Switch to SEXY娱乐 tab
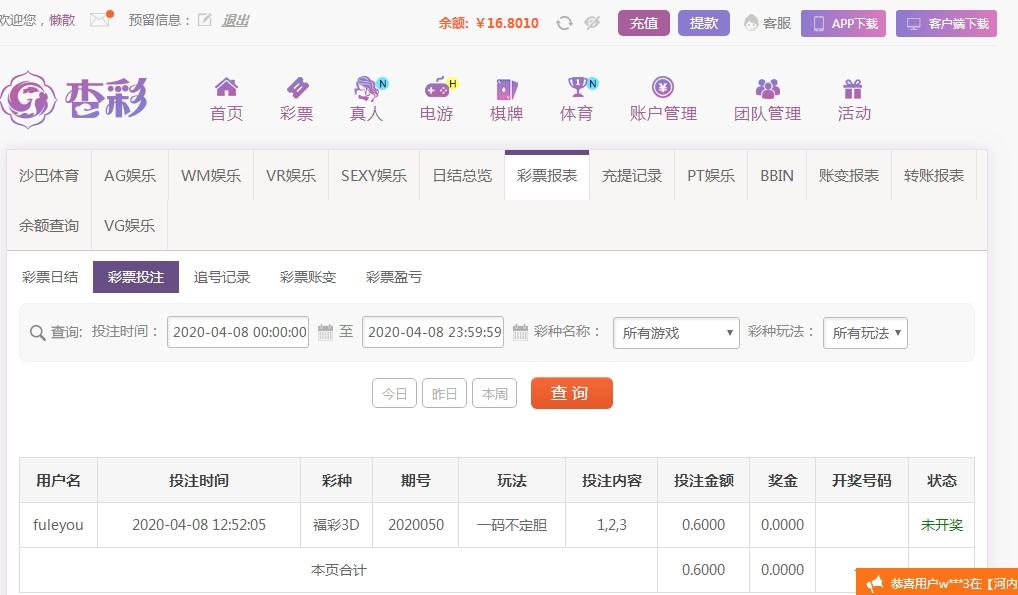1018x595 pixels. (374, 175)
